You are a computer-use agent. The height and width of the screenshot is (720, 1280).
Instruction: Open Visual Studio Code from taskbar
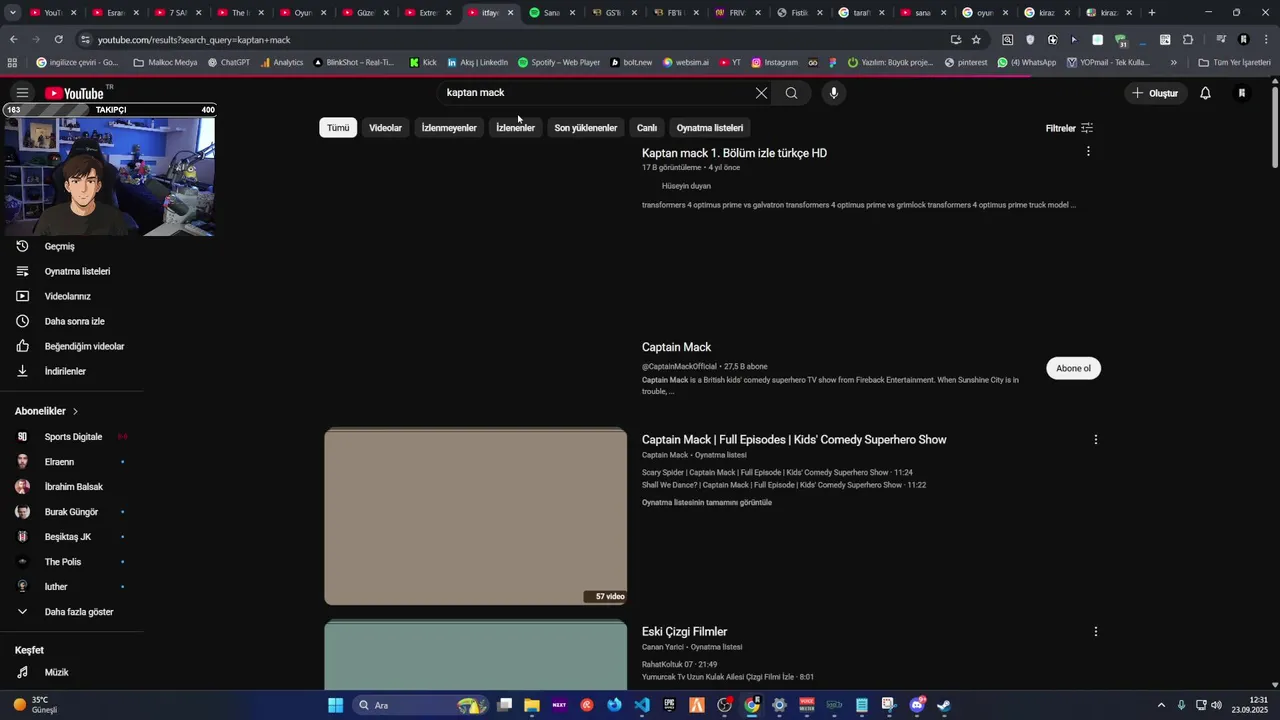click(x=642, y=705)
